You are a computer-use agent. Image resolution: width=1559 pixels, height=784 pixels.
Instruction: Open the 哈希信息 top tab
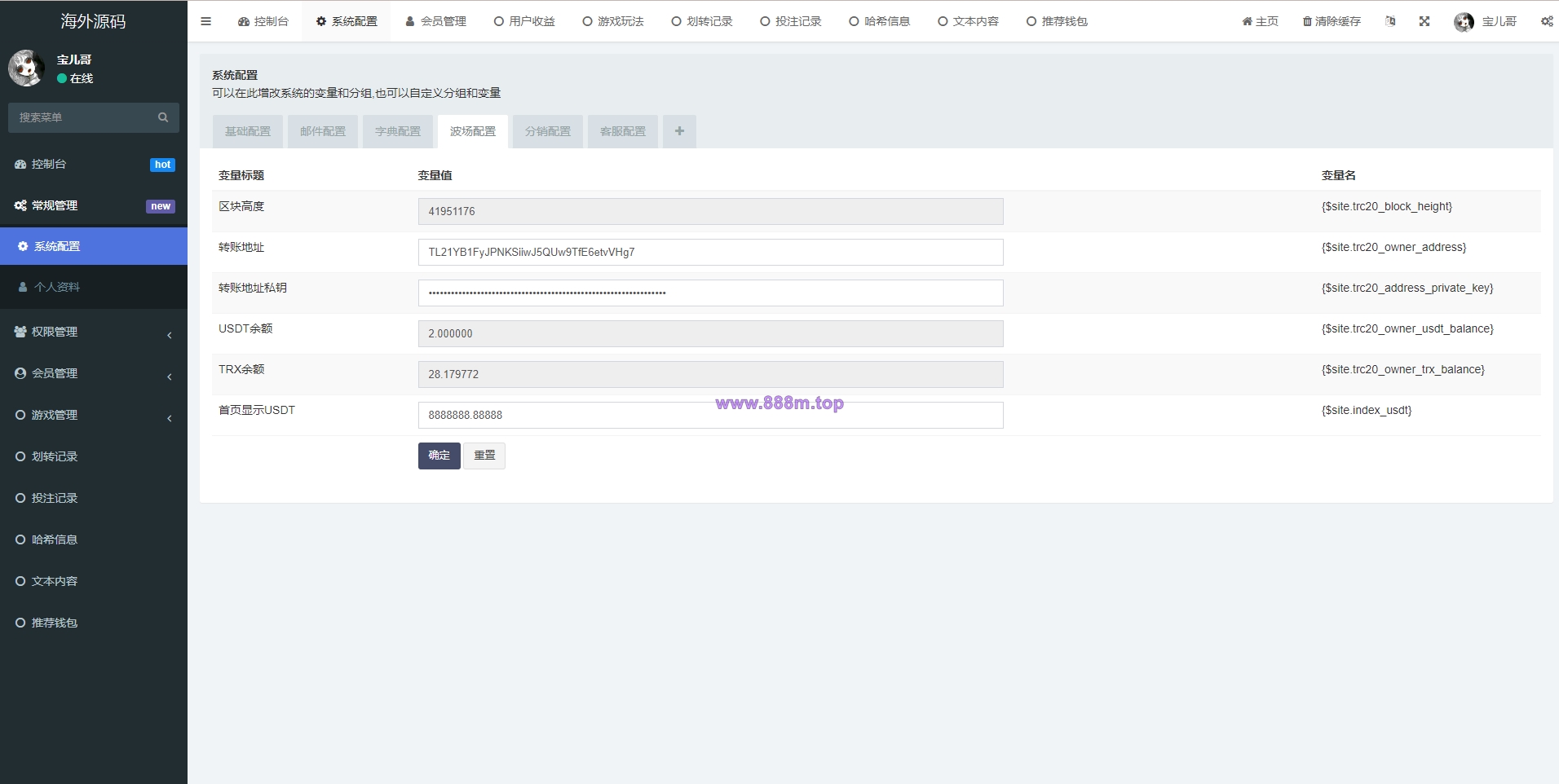(x=880, y=21)
